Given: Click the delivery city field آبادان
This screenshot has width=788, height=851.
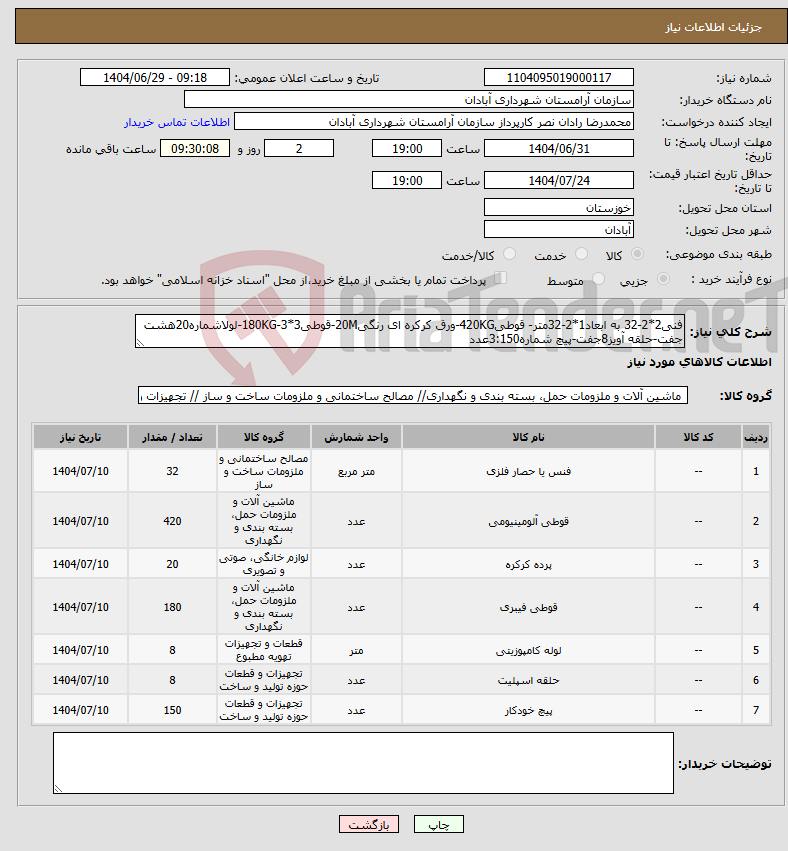Looking at the screenshot, I should [558, 230].
